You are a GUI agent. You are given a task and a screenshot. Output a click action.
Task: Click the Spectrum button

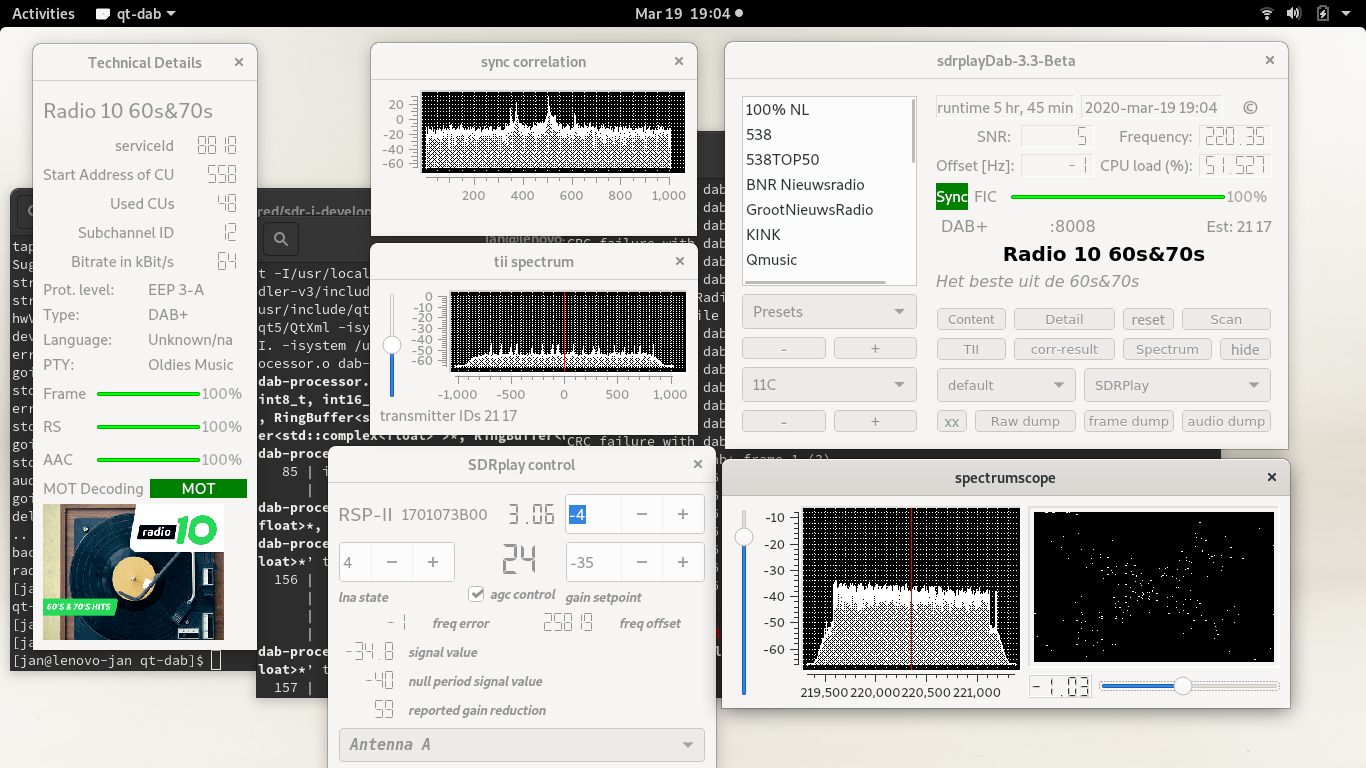point(1167,349)
